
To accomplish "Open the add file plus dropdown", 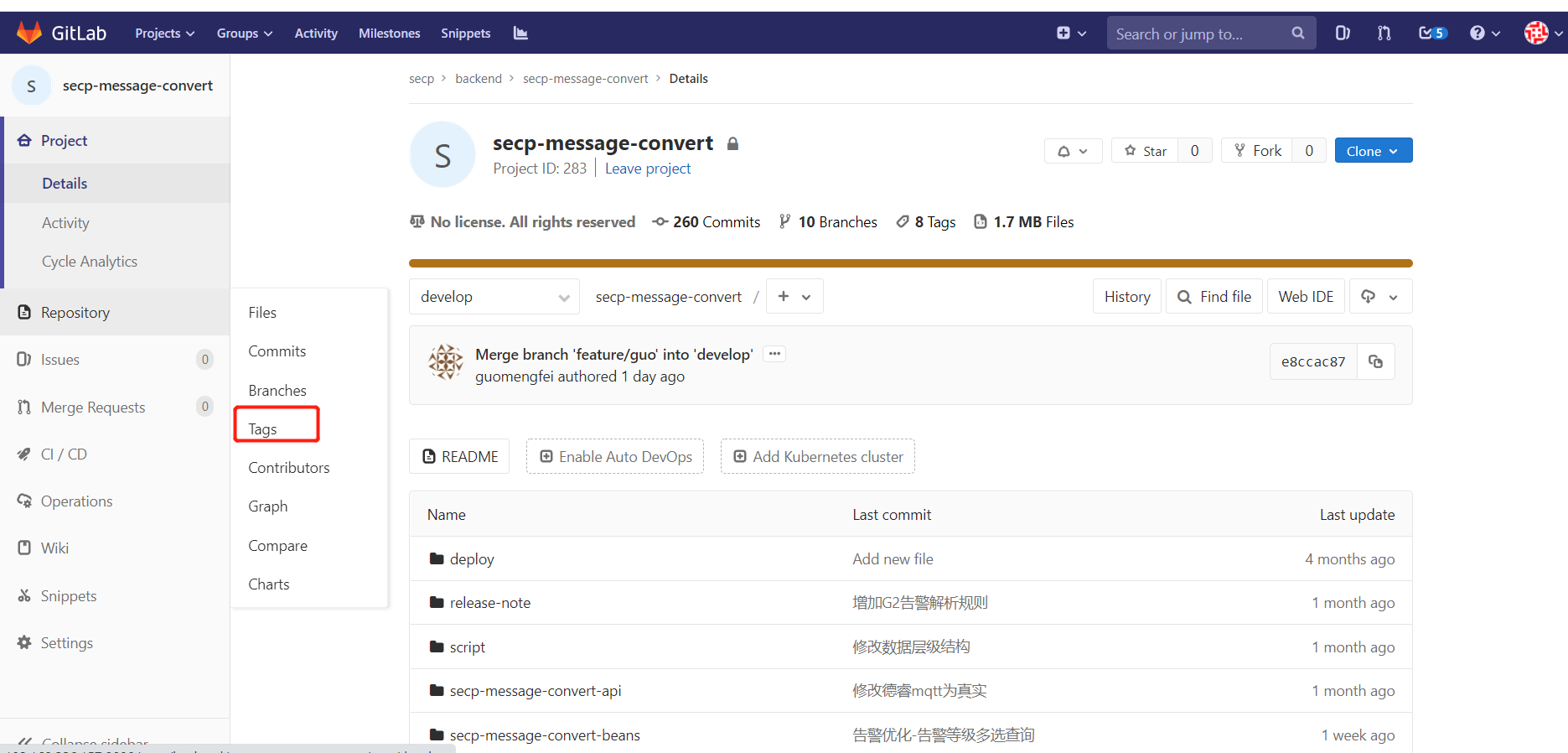I will point(794,297).
